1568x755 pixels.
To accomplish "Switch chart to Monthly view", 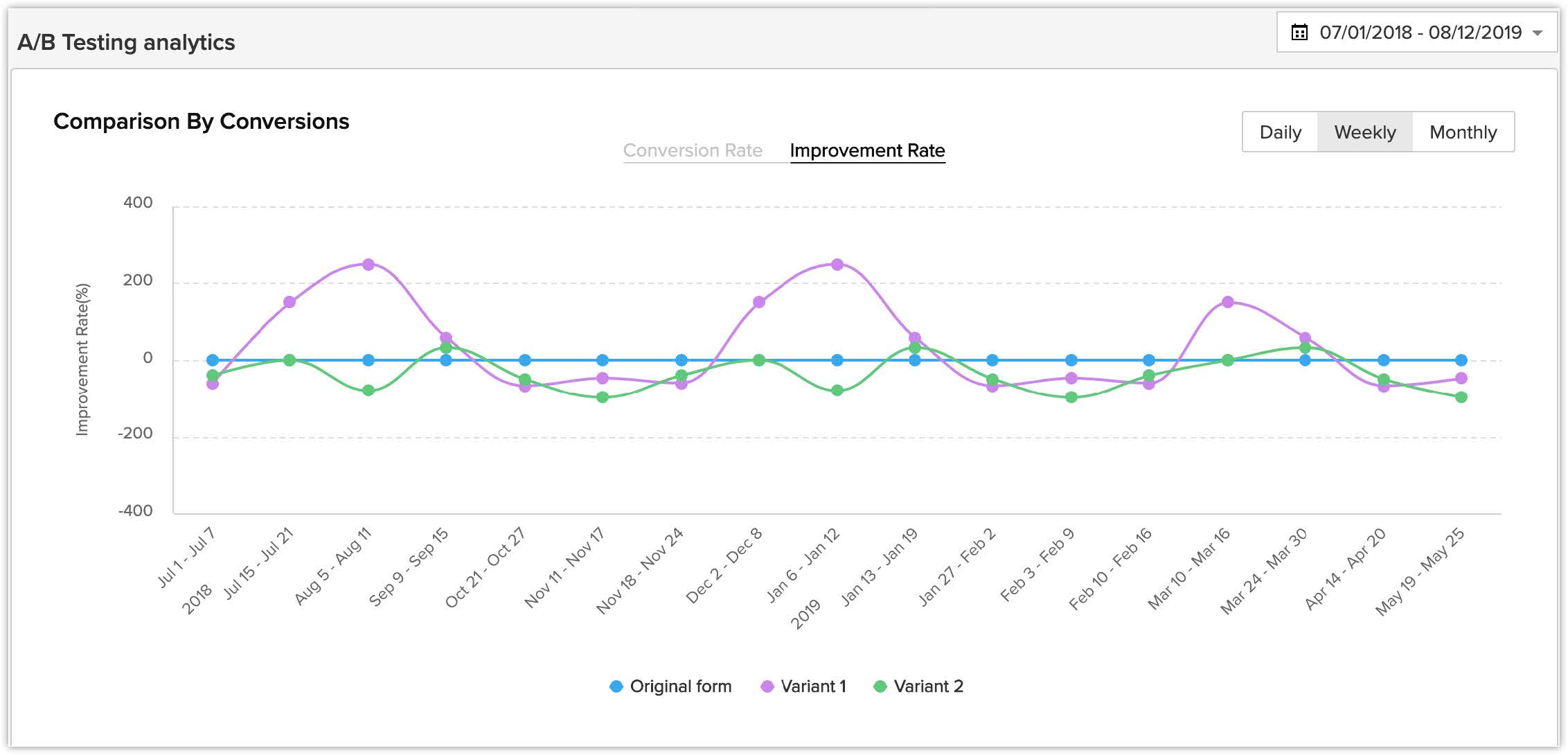I will click(x=1463, y=132).
